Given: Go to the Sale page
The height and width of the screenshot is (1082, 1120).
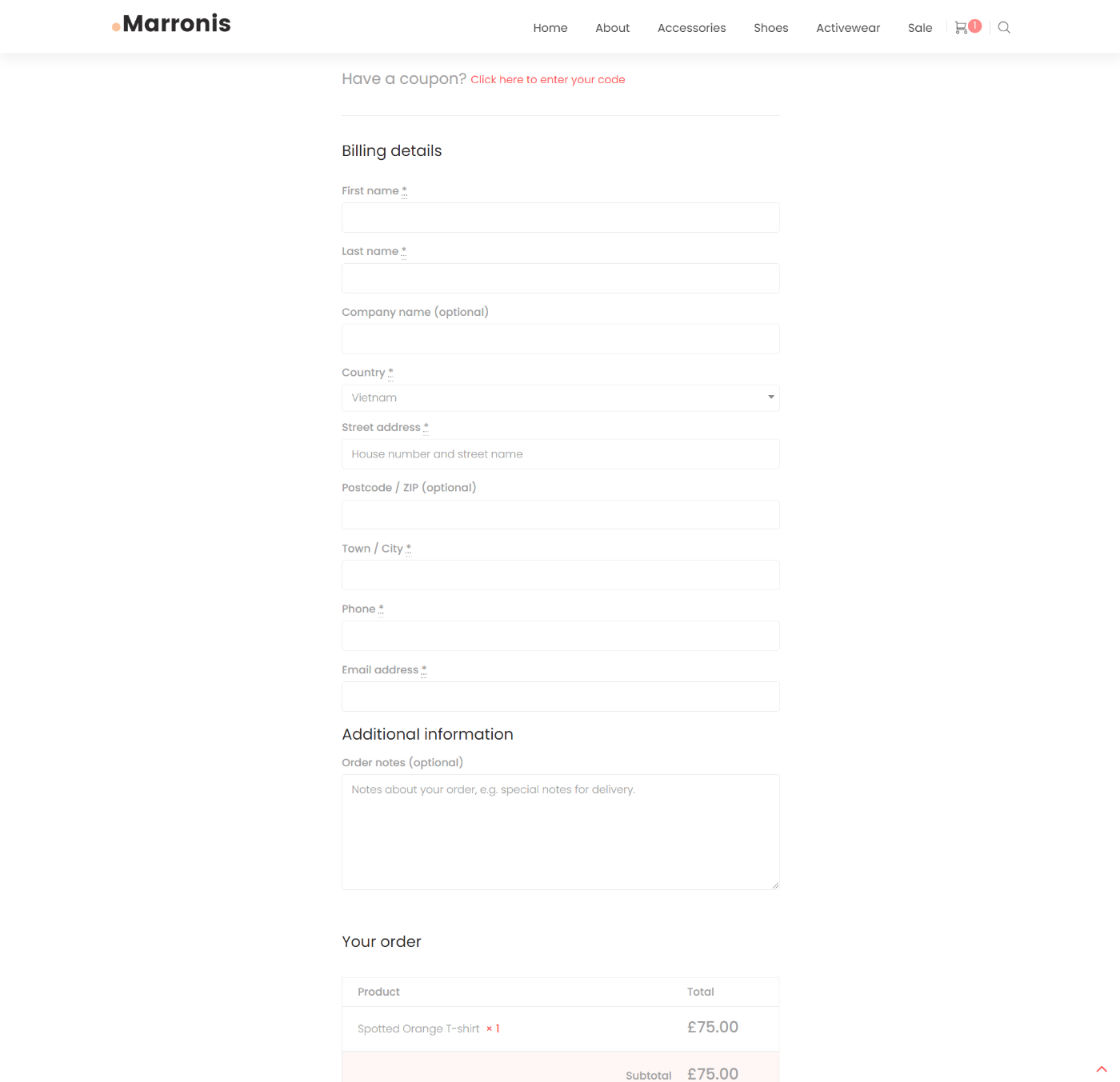Looking at the screenshot, I should coord(919,27).
